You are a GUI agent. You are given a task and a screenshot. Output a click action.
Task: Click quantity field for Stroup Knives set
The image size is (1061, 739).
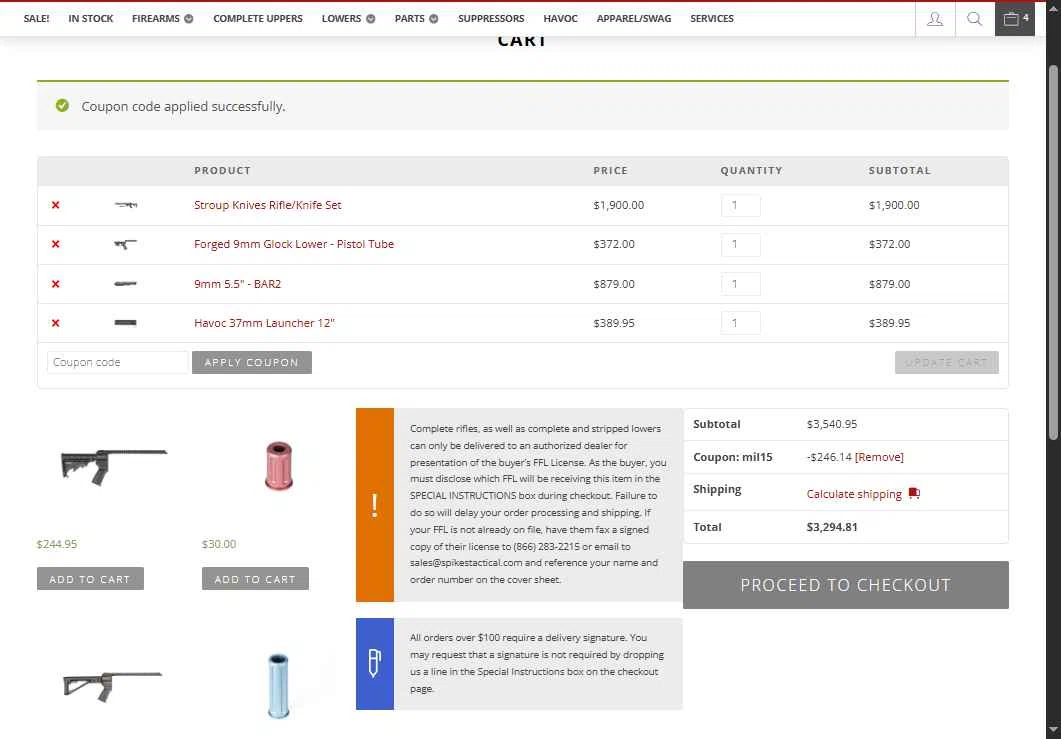pyautogui.click(x=740, y=206)
